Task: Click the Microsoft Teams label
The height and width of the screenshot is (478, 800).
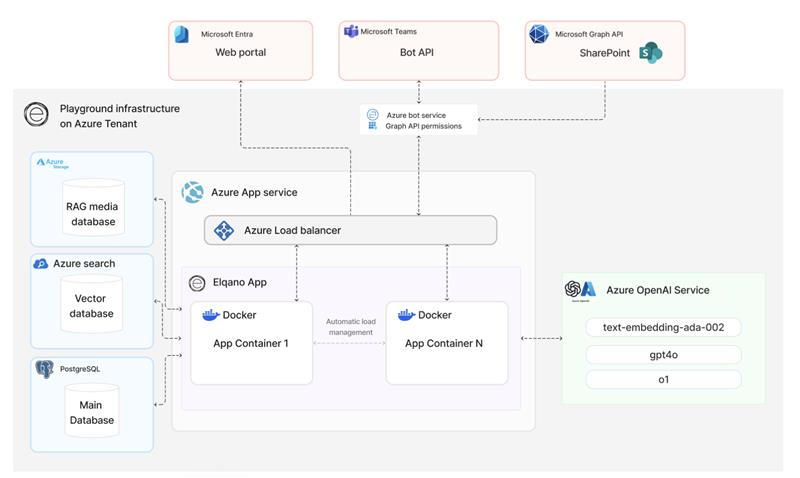Action: tap(389, 32)
